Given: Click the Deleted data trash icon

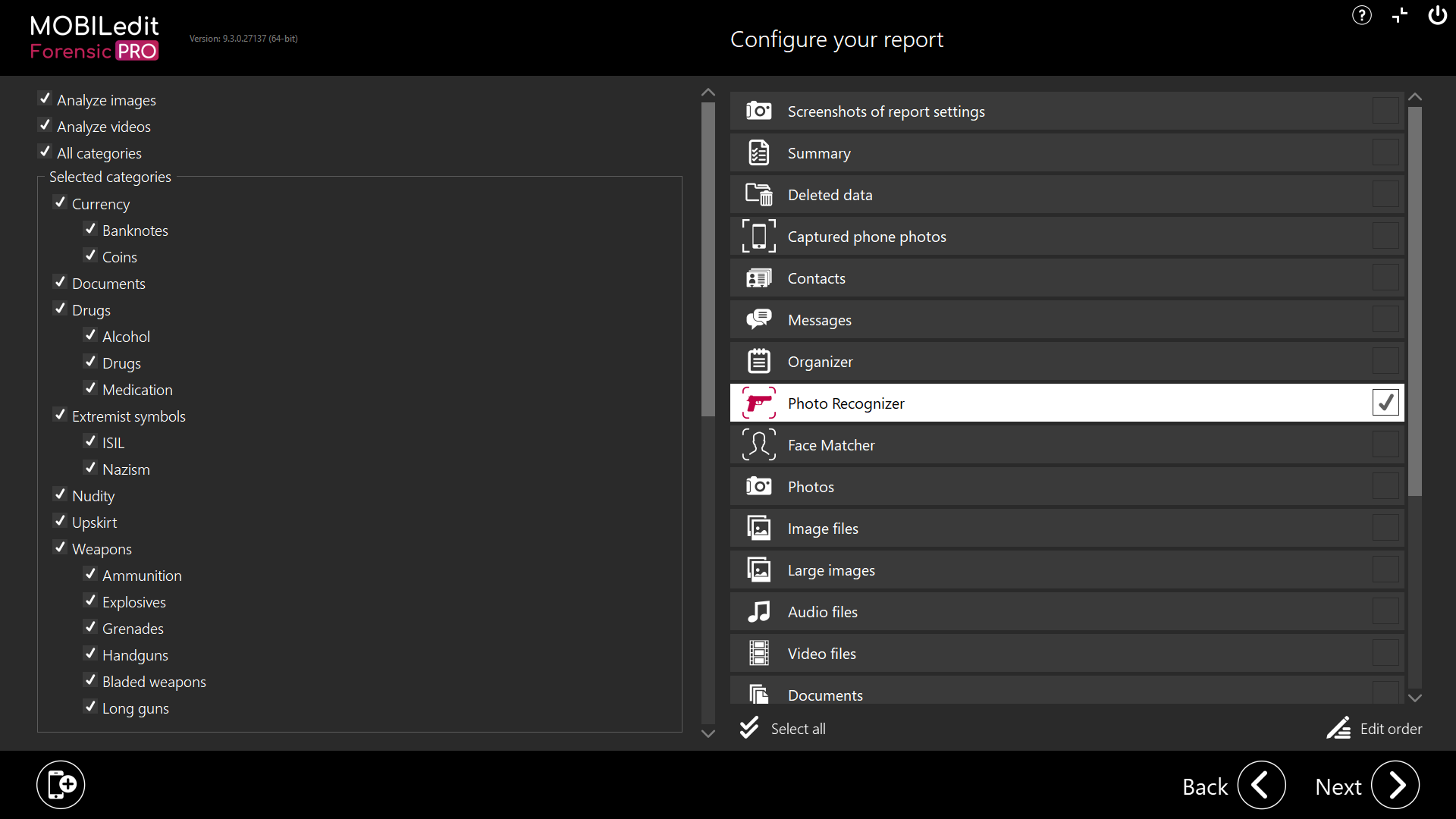Looking at the screenshot, I should 758,195.
